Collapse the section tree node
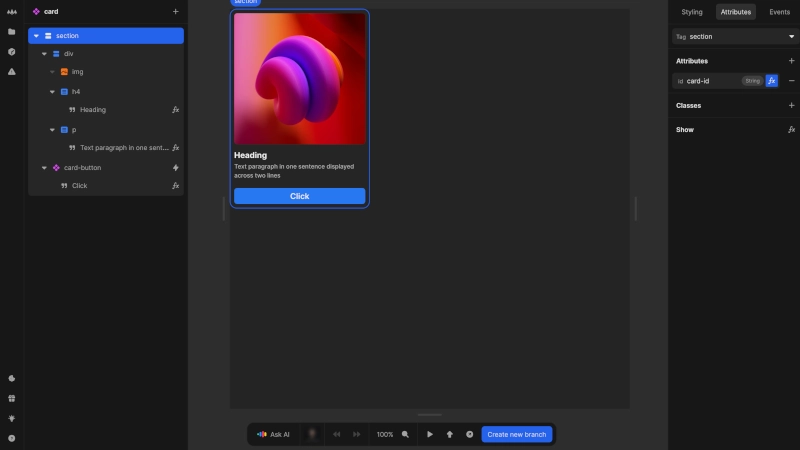Viewport: 800px width, 450px height. coord(36,36)
